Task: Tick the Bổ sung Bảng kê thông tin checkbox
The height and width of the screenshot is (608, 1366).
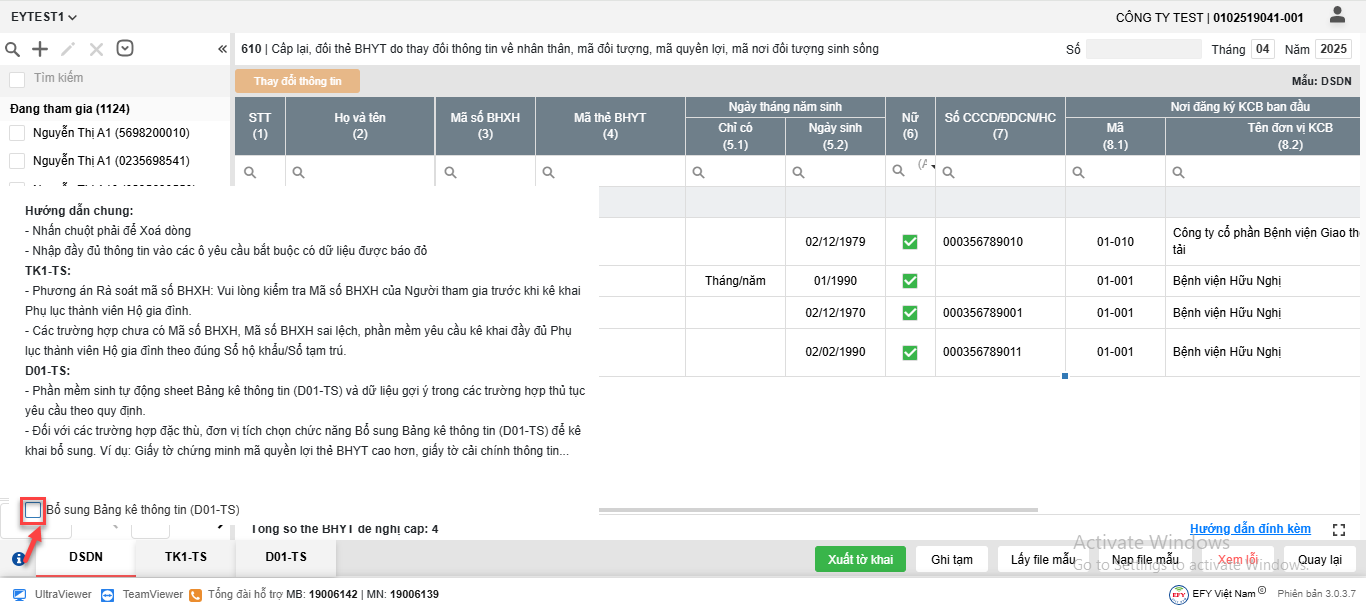Action: tap(34, 510)
